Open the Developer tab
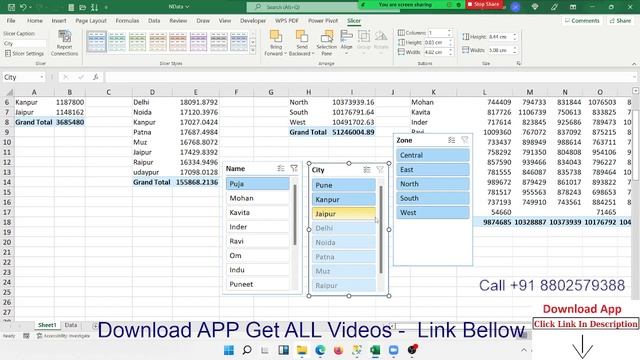 coord(253,20)
